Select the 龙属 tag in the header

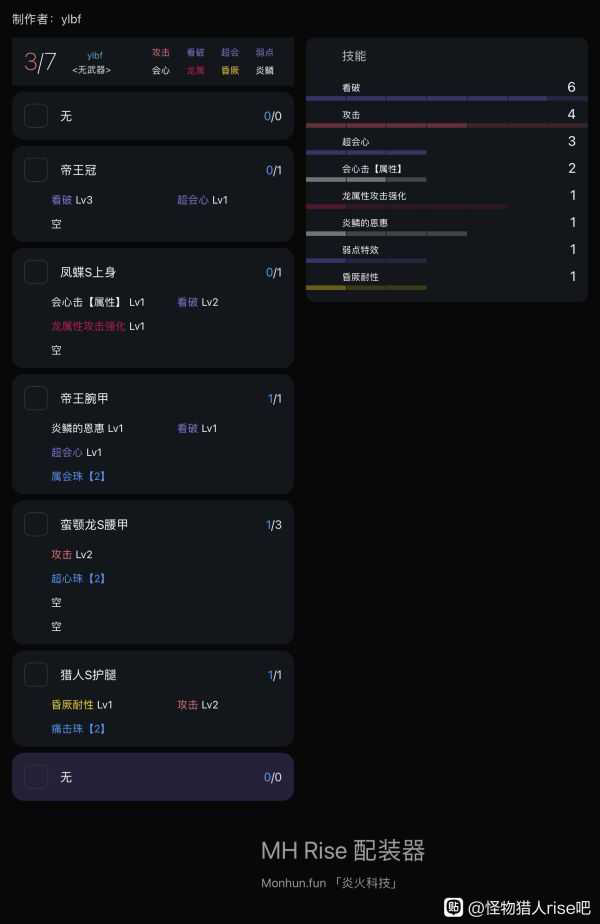point(195,71)
